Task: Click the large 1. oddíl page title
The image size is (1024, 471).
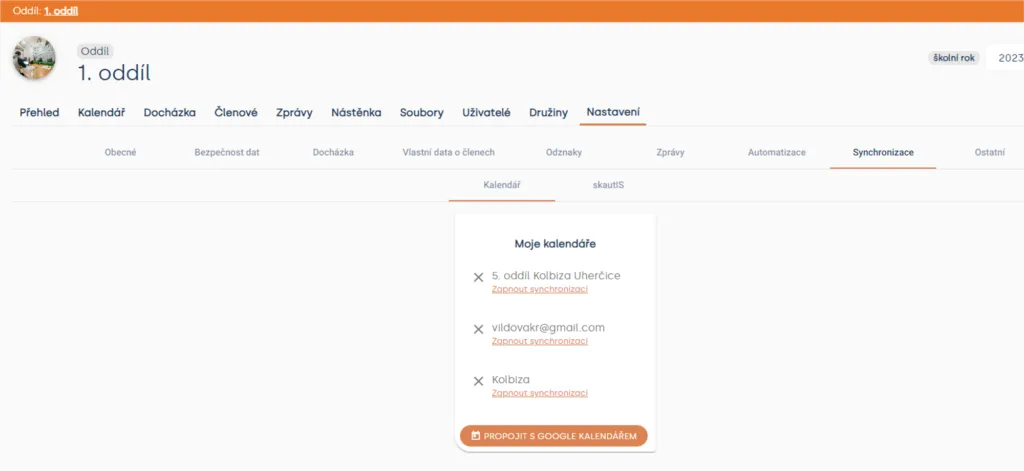Action: click(x=114, y=73)
